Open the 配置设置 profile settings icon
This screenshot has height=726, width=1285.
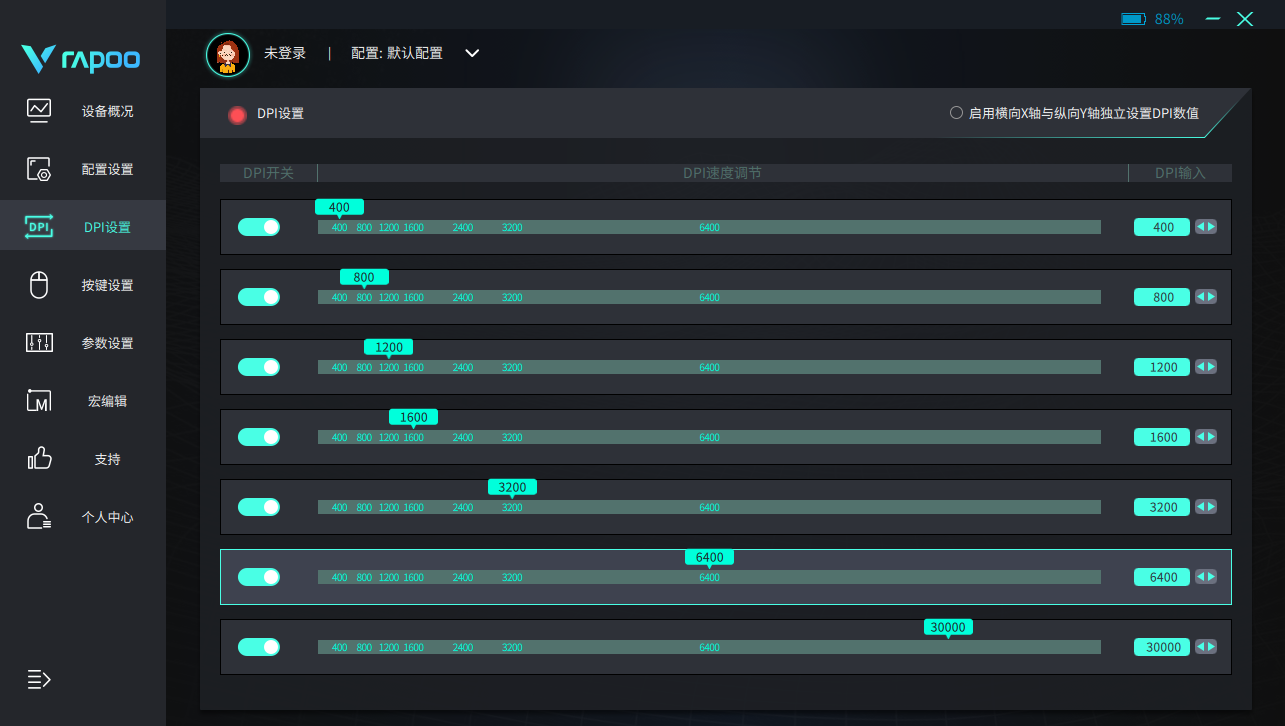[x=39, y=169]
